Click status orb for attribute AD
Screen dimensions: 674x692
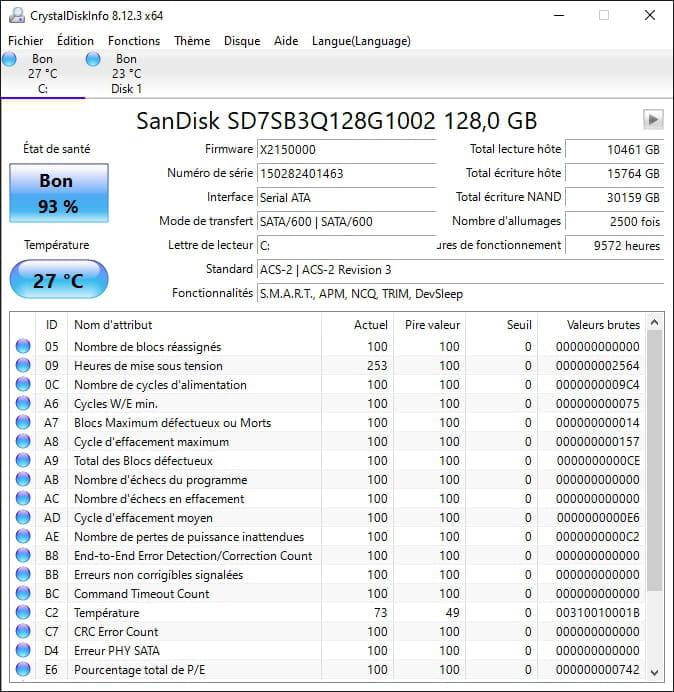pos(23,517)
